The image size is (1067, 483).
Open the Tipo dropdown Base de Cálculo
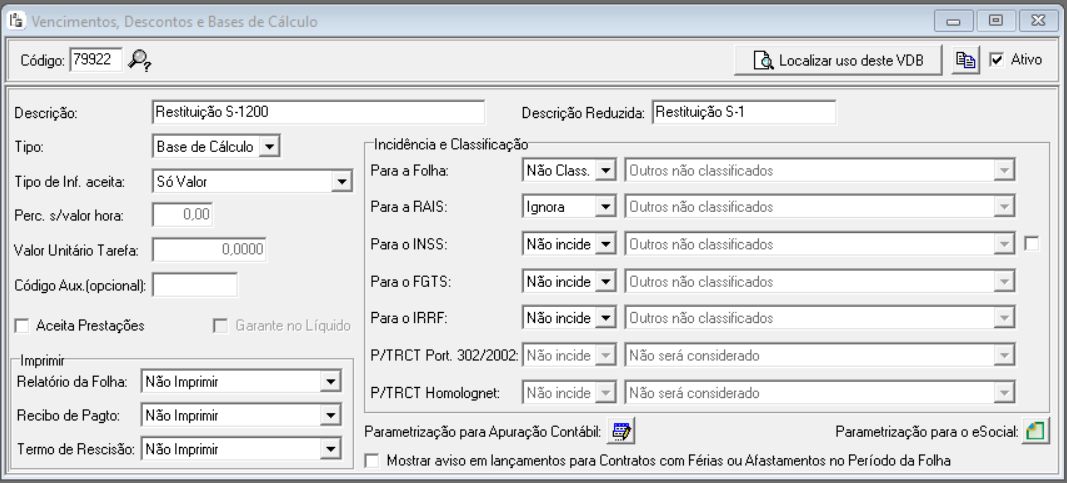pos(269,146)
